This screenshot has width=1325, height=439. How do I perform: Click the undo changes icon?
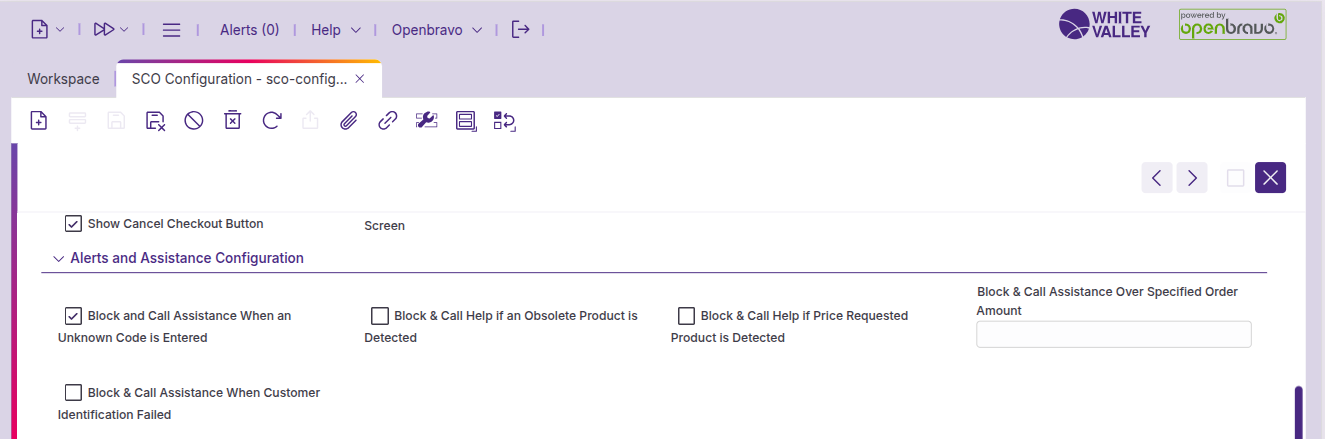click(194, 121)
